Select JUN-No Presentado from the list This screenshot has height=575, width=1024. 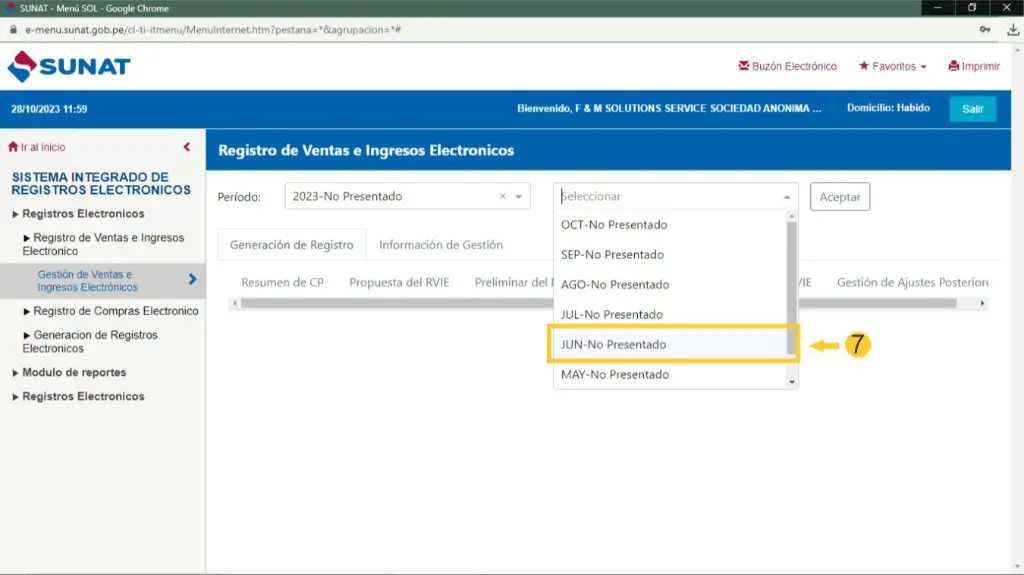(x=613, y=344)
